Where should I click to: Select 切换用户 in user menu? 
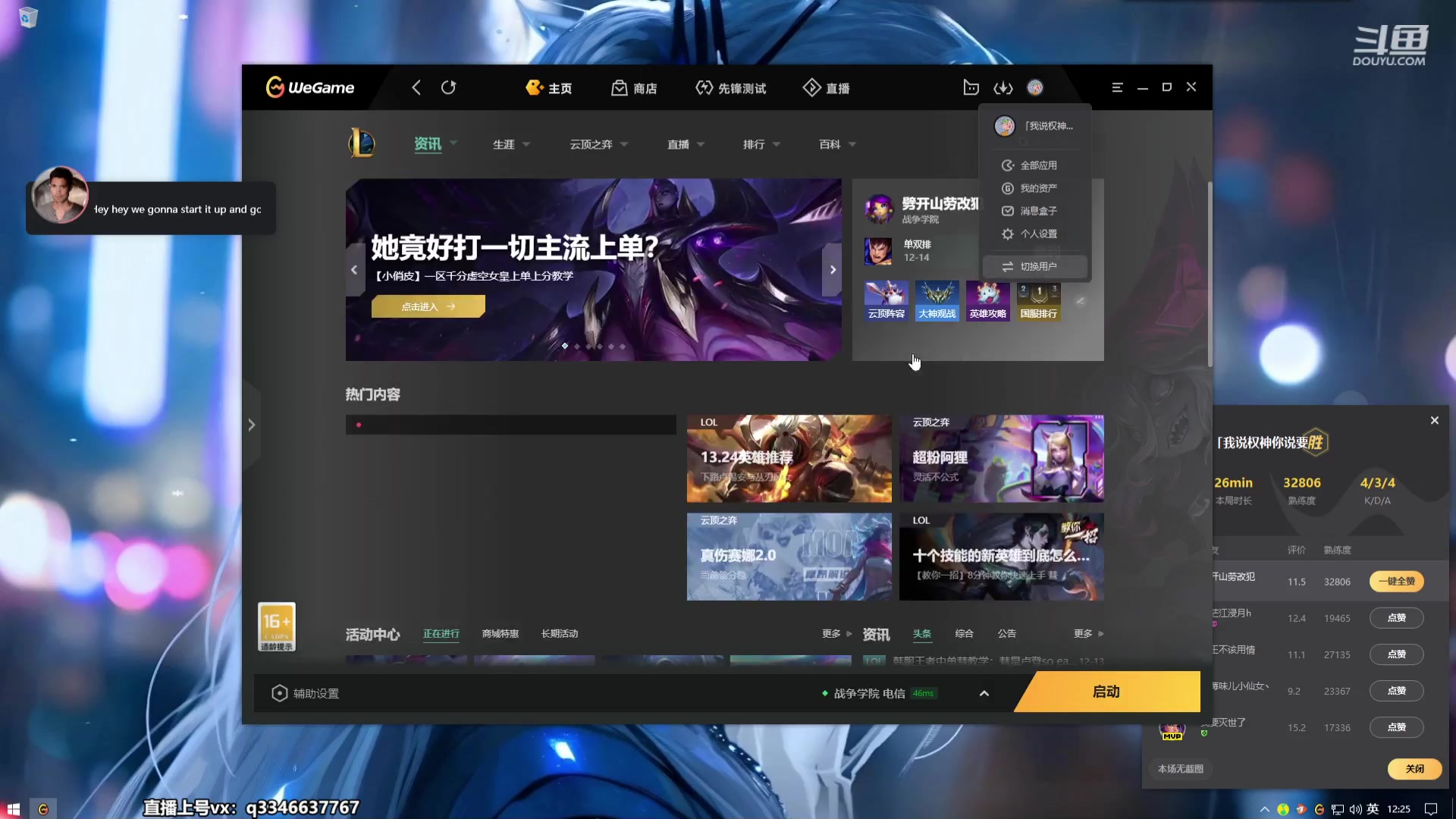(1035, 266)
